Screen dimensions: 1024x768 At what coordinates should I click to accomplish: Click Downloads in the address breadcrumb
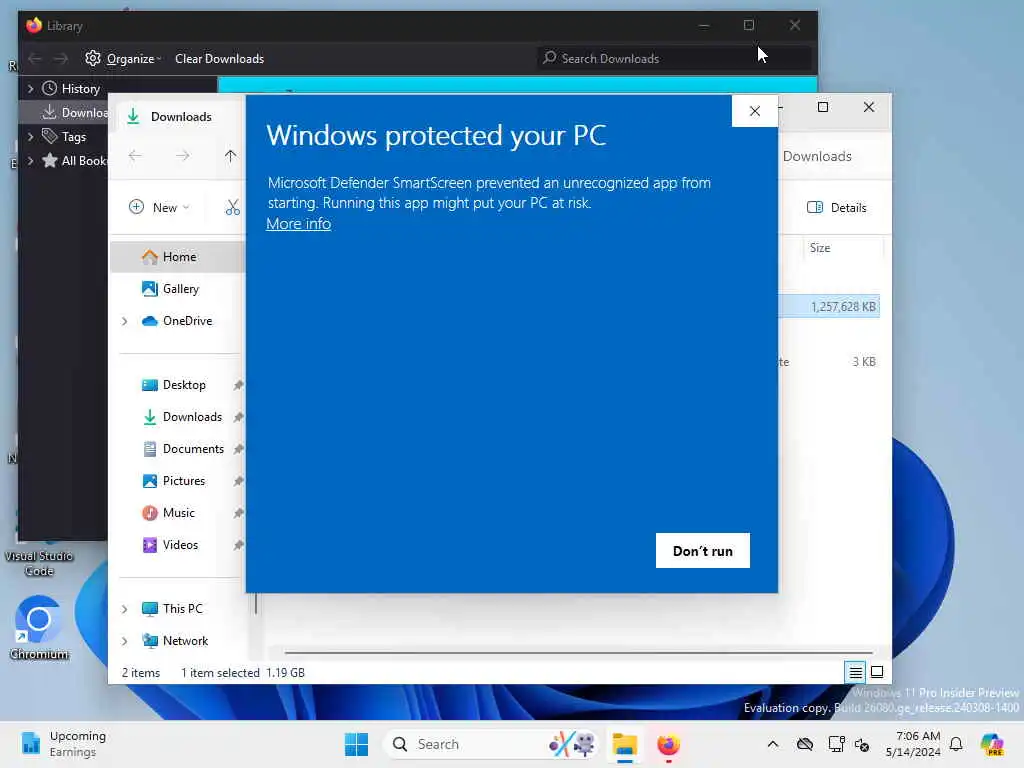point(817,156)
